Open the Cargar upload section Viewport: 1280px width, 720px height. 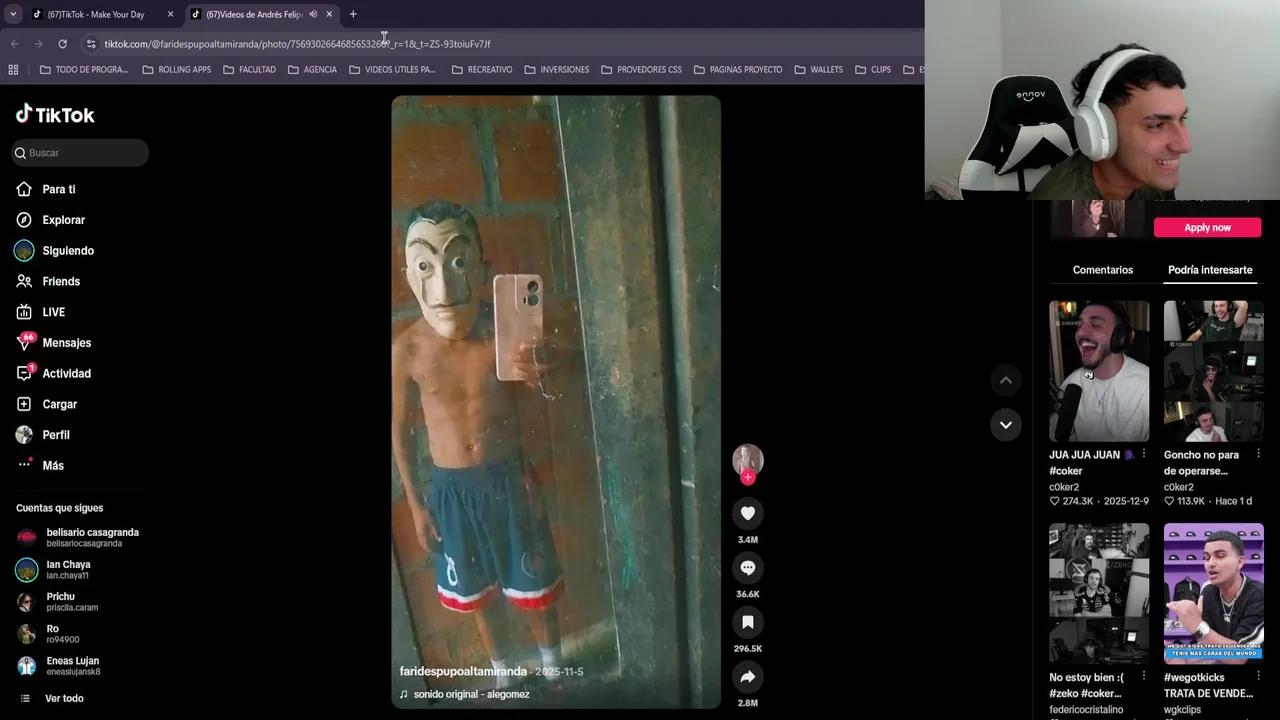click(x=59, y=404)
